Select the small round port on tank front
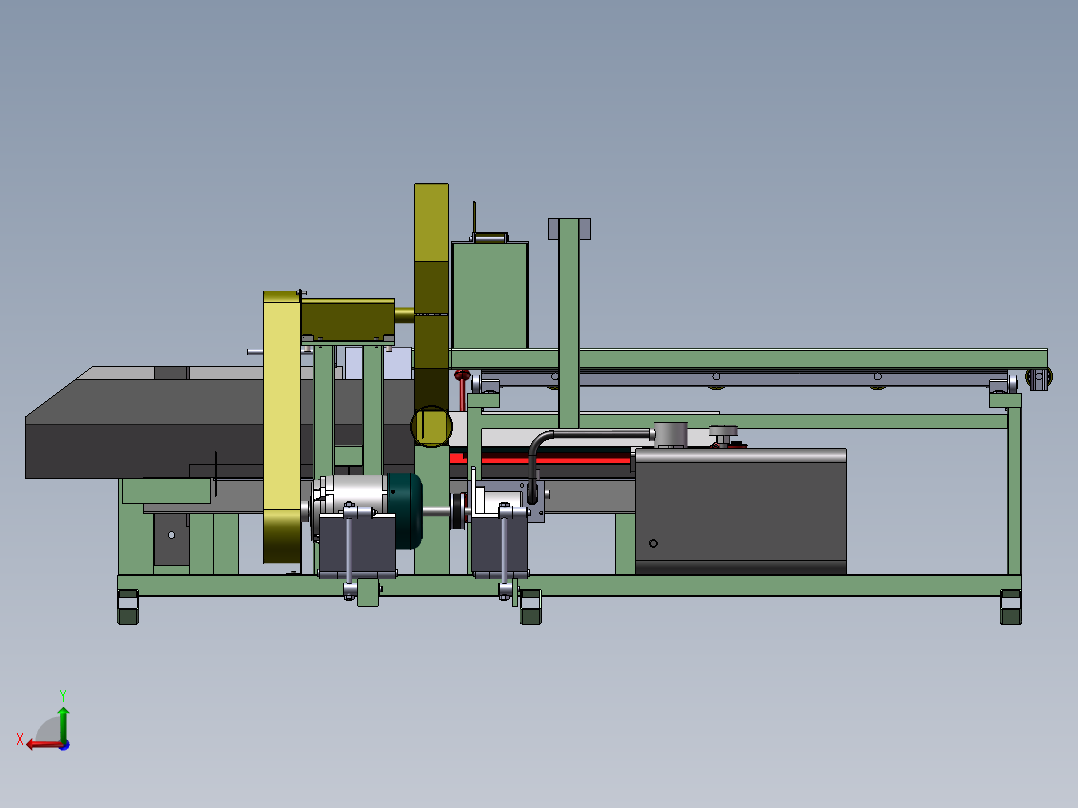This screenshot has width=1078, height=808. tap(653, 543)
